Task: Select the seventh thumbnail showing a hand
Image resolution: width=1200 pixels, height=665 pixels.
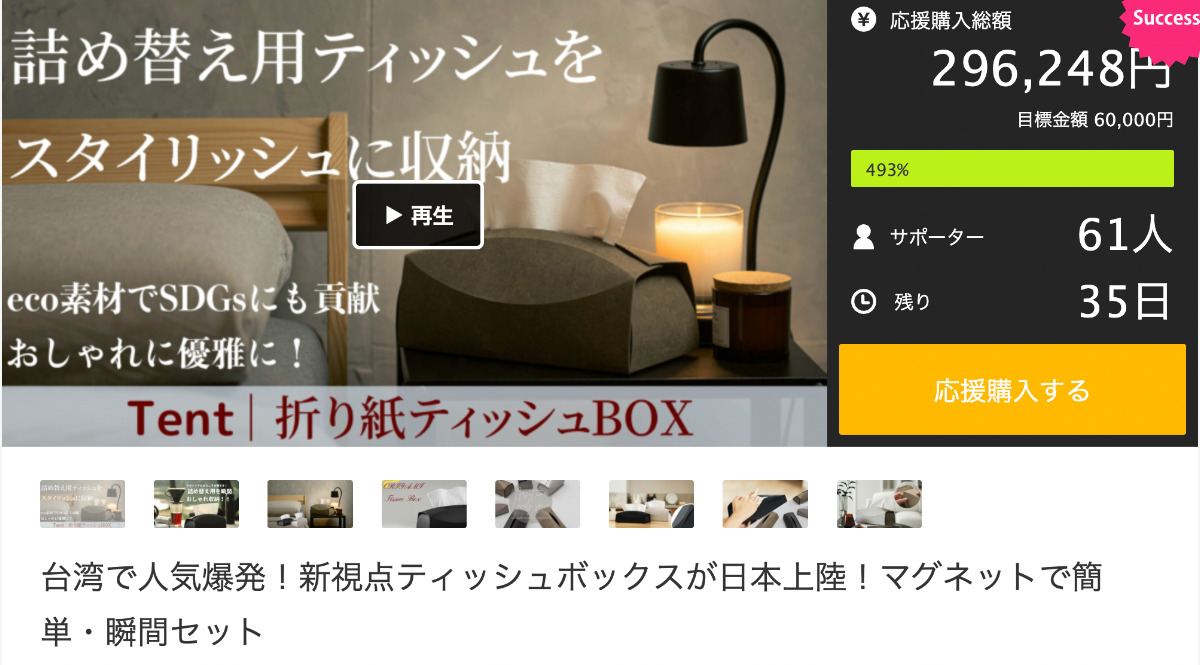Action: pos(766,504)
